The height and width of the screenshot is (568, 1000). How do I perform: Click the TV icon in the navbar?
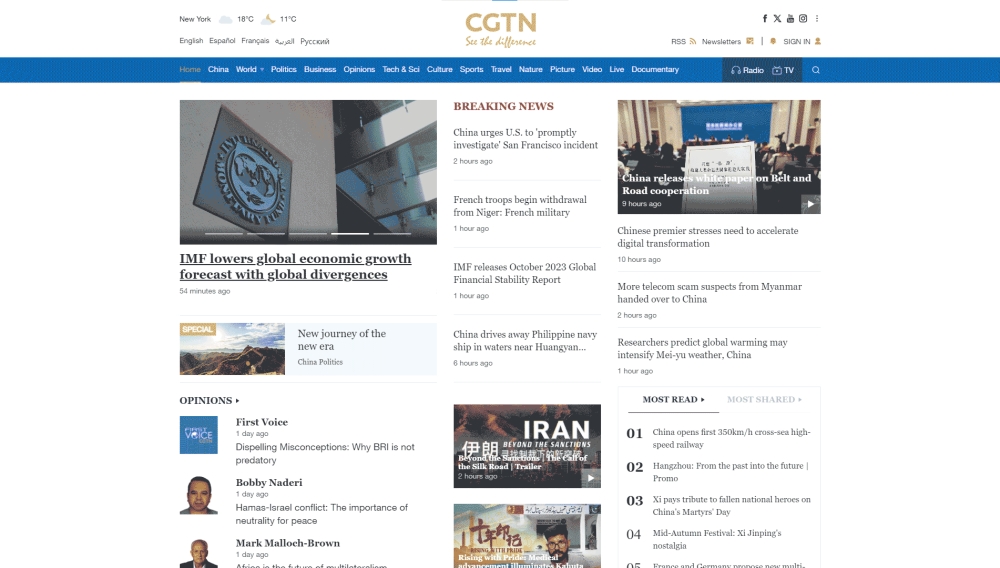tap(777, 70)
